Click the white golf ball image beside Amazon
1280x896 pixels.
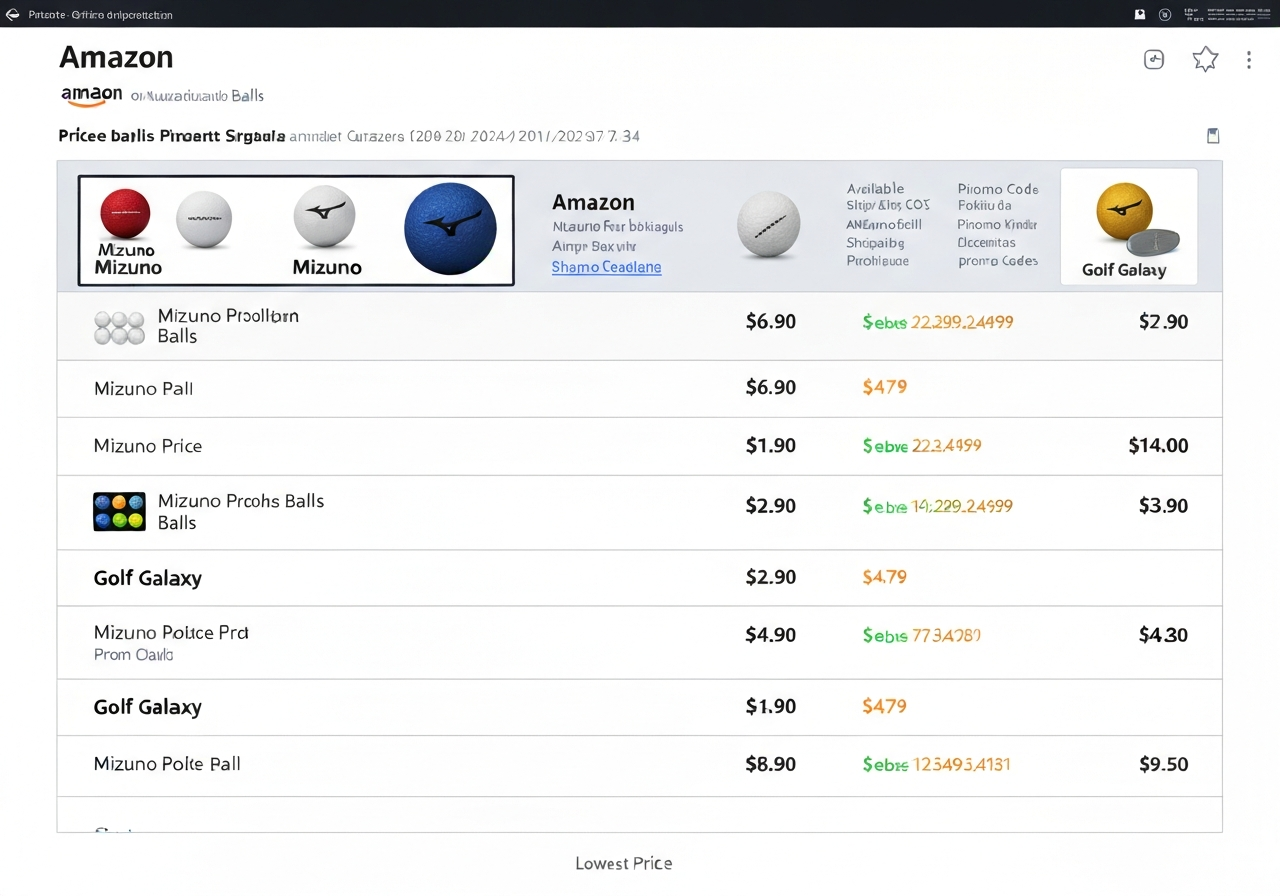coord(769,225)
